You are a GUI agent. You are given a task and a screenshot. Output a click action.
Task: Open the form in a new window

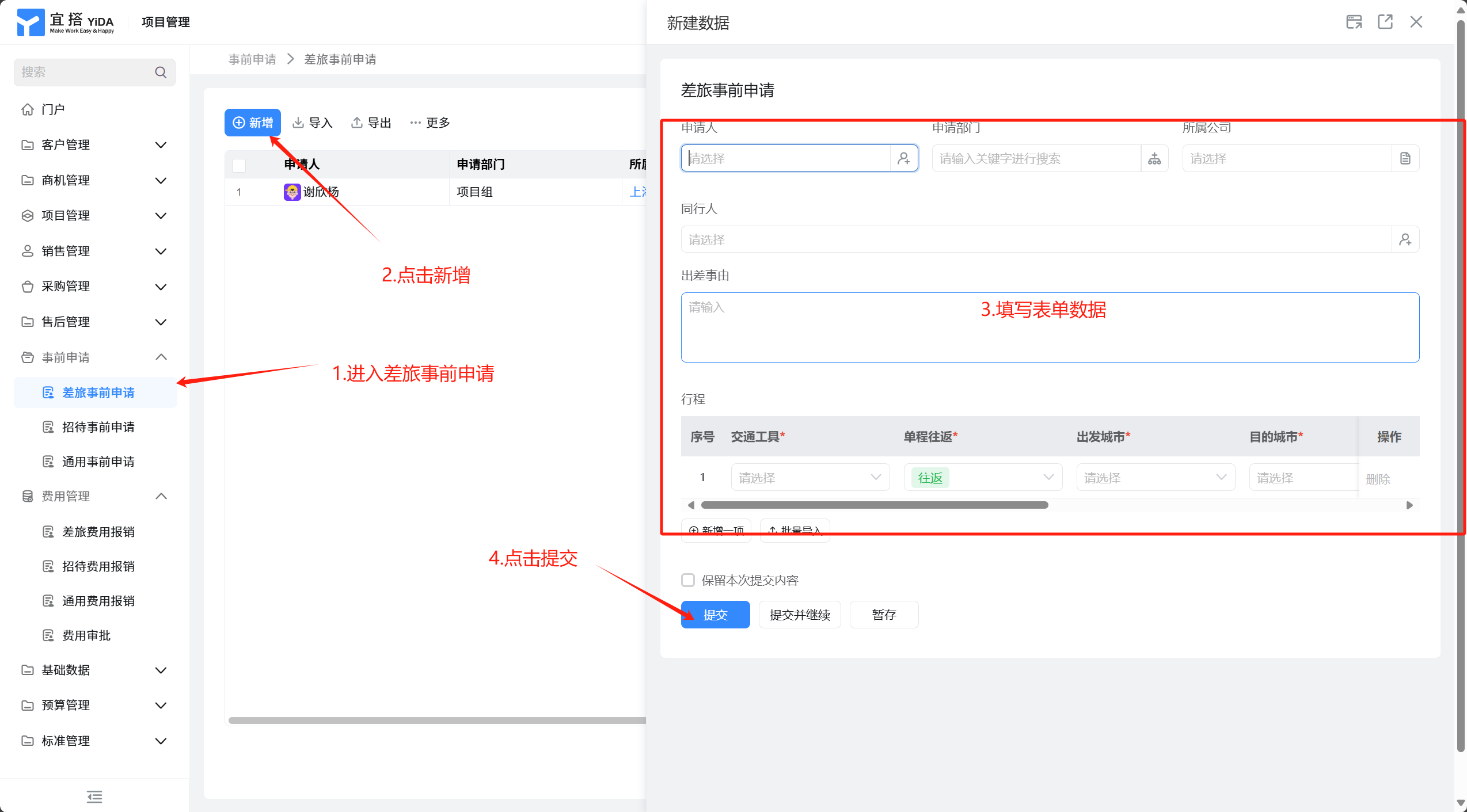pos(1385,22)
